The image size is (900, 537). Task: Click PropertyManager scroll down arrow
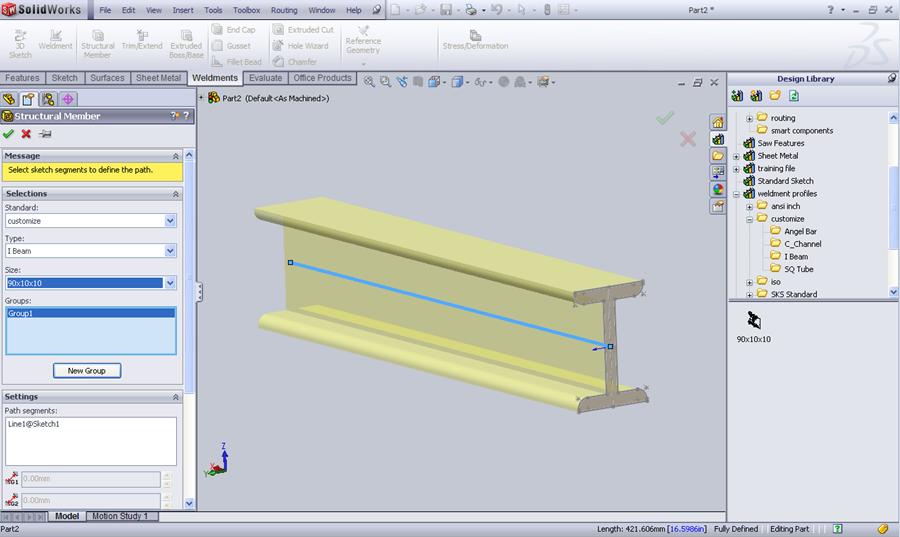click(x=189, y=504)
